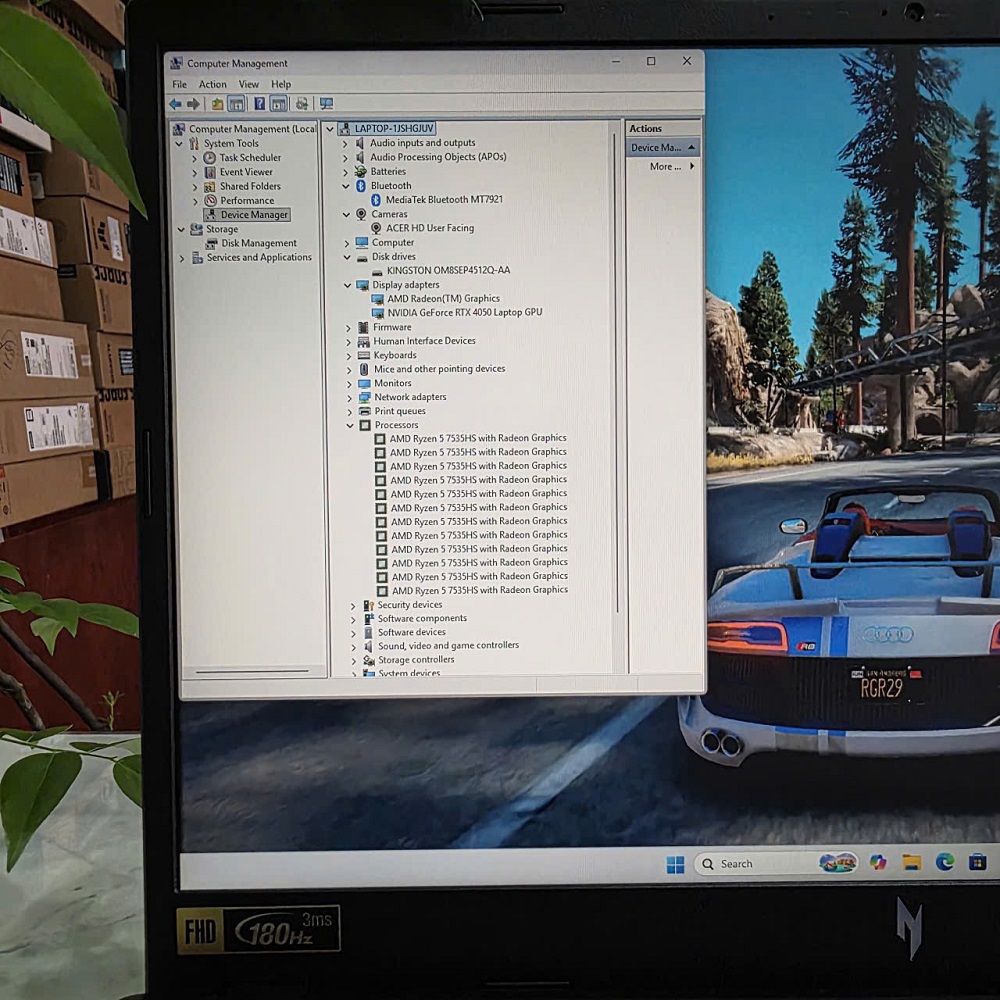Click the Mice and other pointing devices icon
The image size is (1000, 1000).
(364, 369)
